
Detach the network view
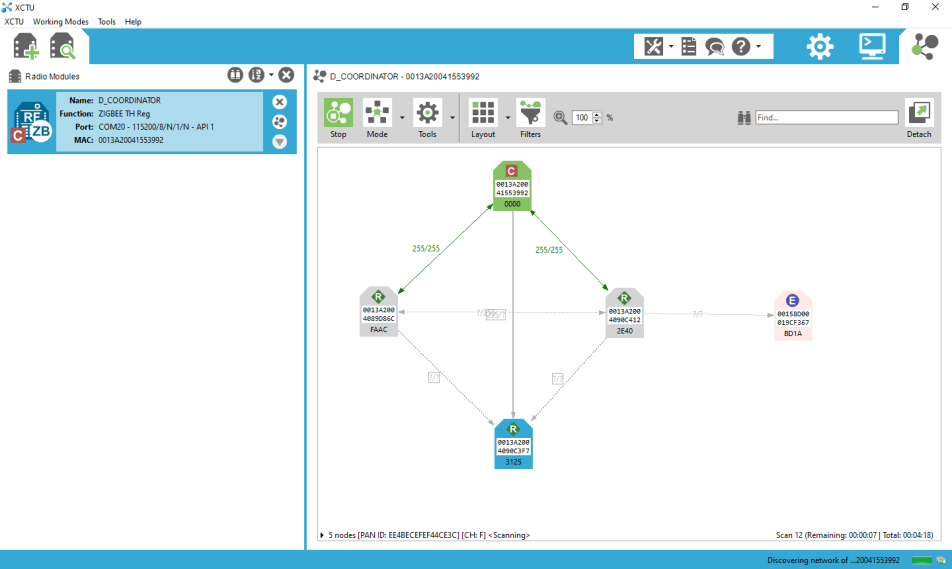[918, 118]
